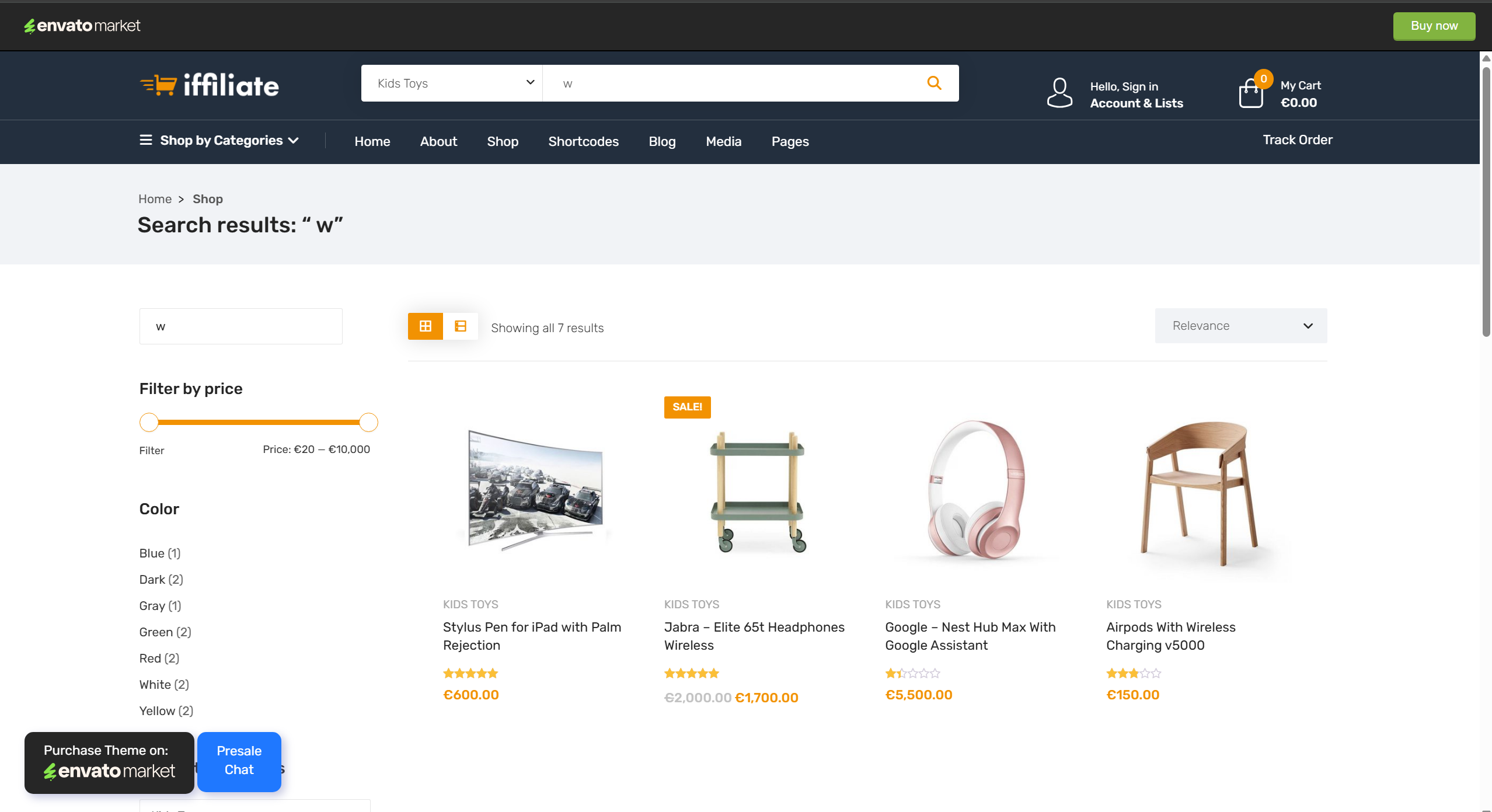Click the price Filter button

pyautogui.click(x=152, y=450)
